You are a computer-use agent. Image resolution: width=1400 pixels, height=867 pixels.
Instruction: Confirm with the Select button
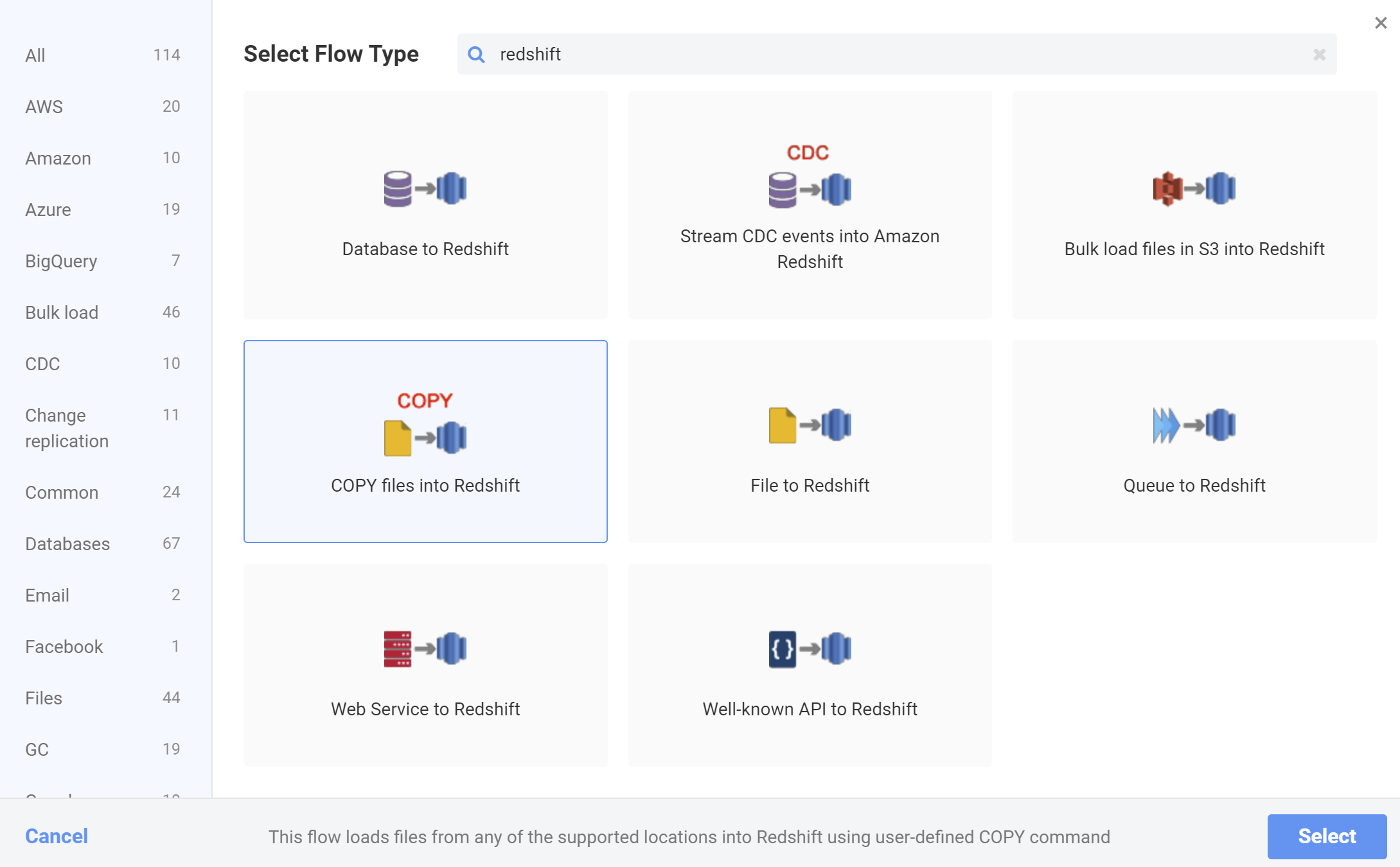[x=1327, y=836]
